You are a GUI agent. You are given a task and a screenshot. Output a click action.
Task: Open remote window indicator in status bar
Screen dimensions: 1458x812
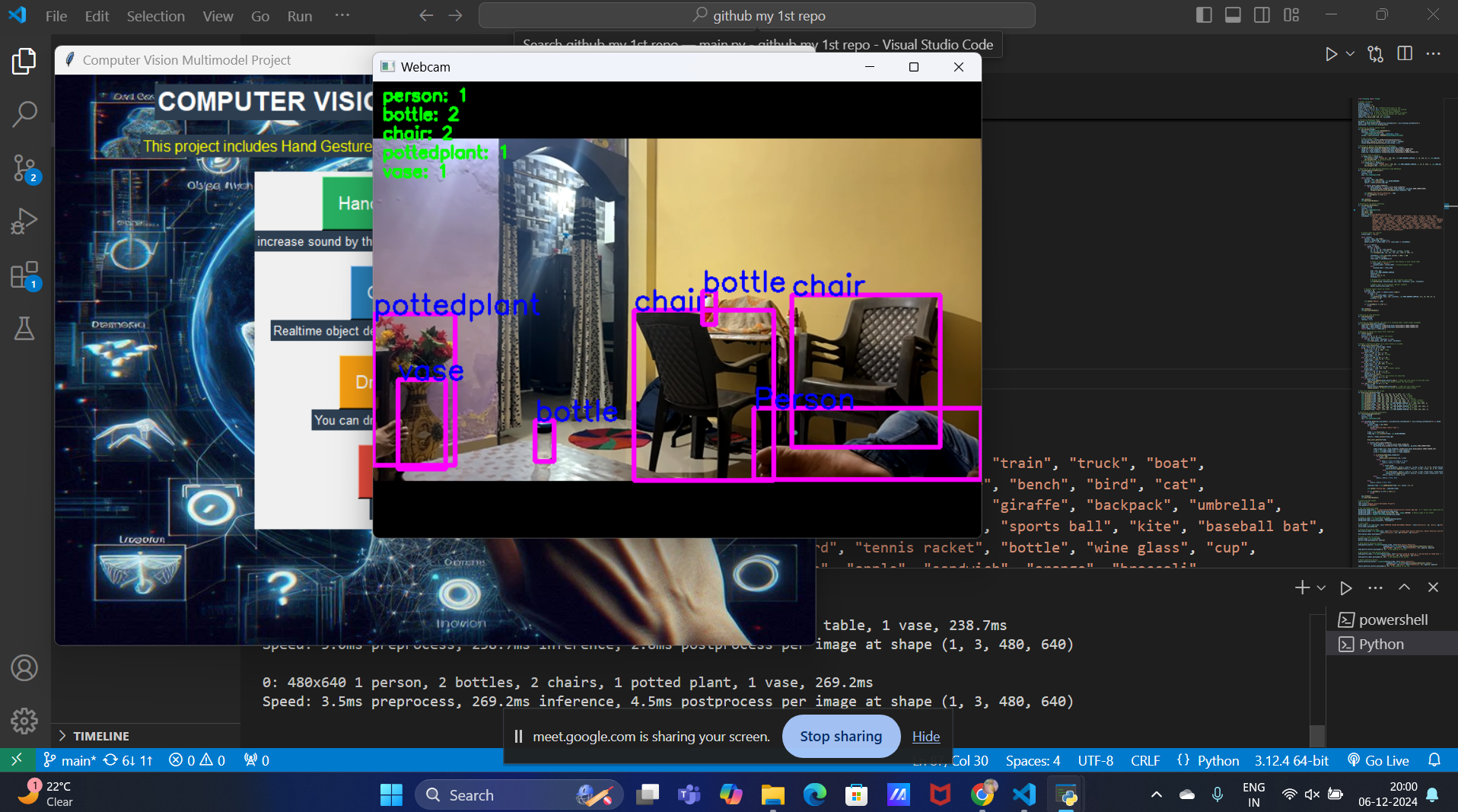17,760
